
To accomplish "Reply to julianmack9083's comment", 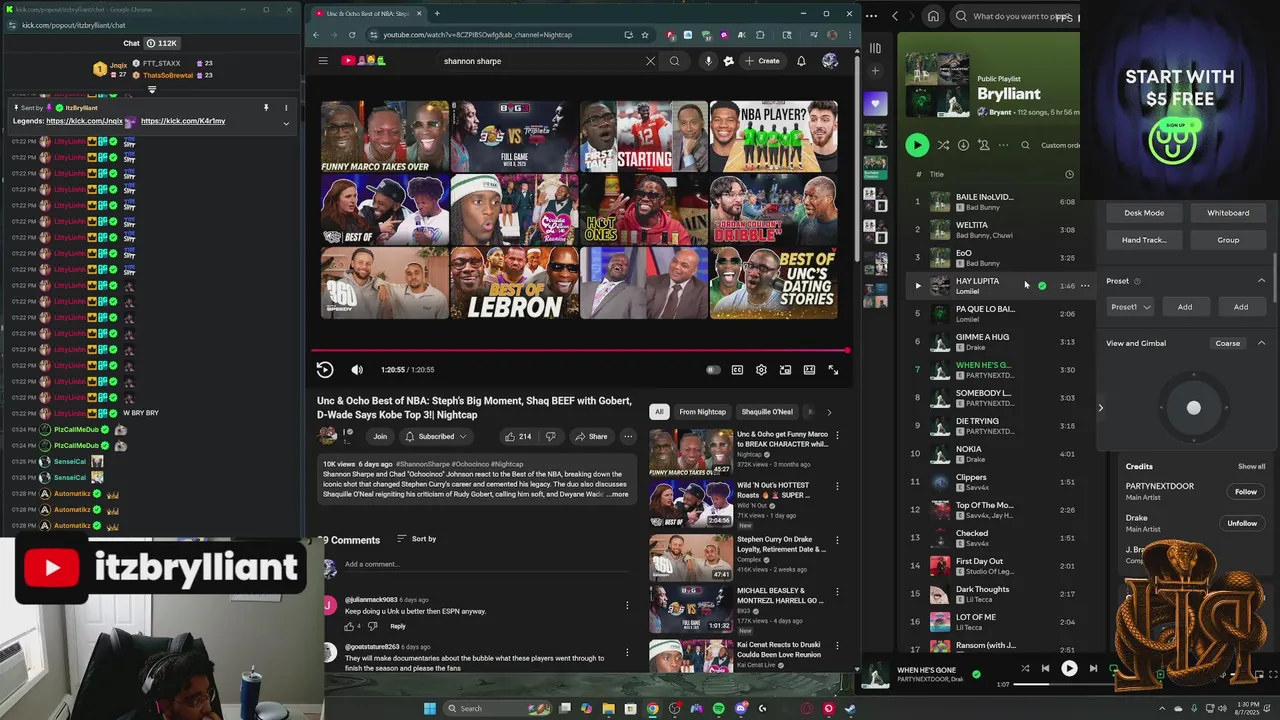I will tap(398, 626).
